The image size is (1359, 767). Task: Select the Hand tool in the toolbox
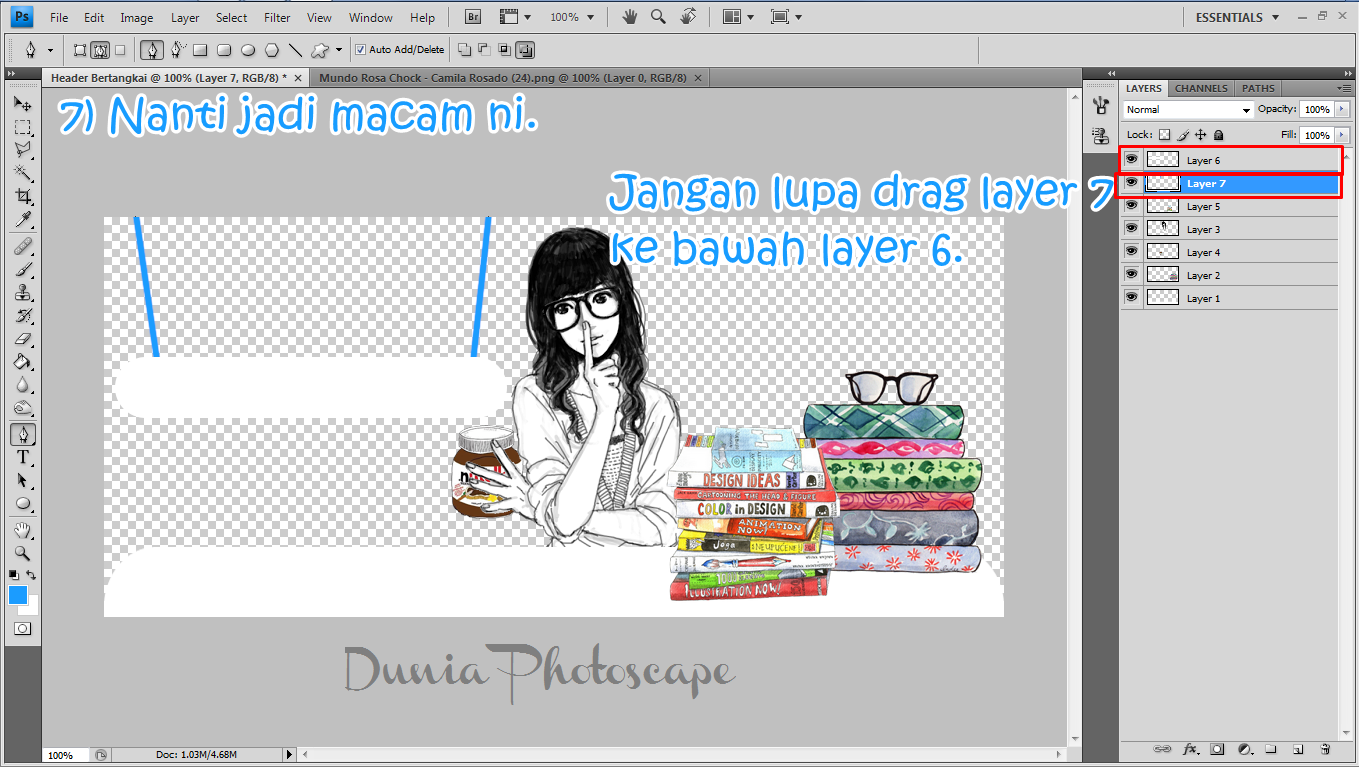click(23, 530)
